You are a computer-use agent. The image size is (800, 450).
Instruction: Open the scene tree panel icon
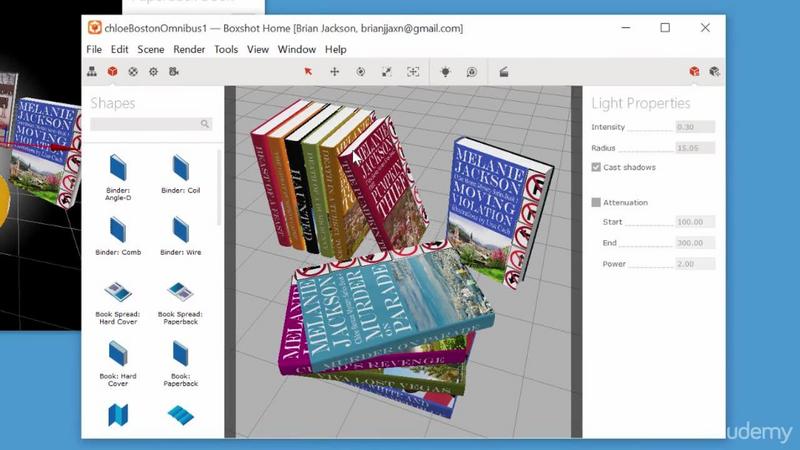coord(92,71)
